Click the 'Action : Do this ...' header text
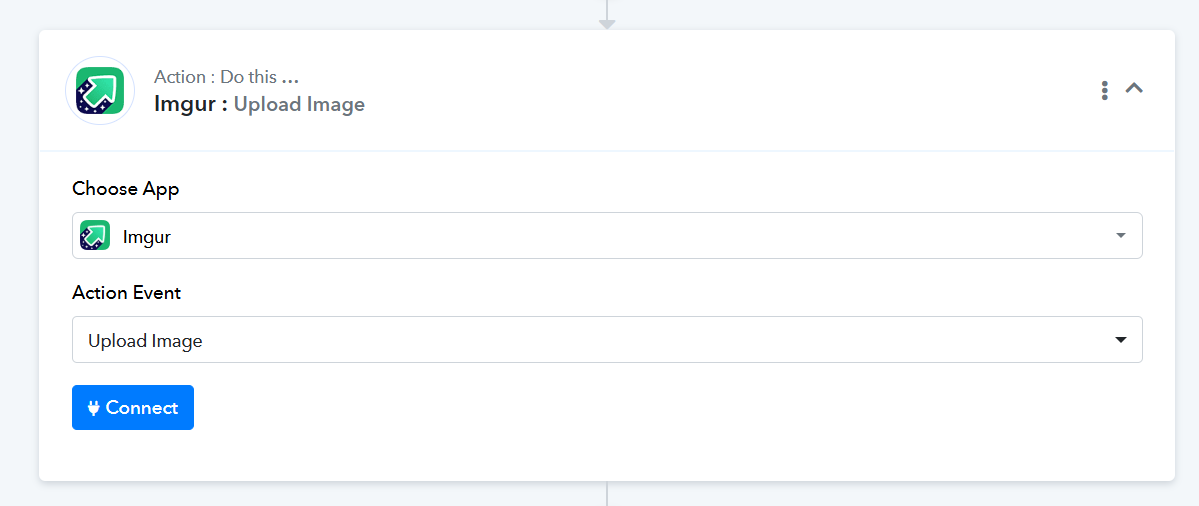 point(226,76)
